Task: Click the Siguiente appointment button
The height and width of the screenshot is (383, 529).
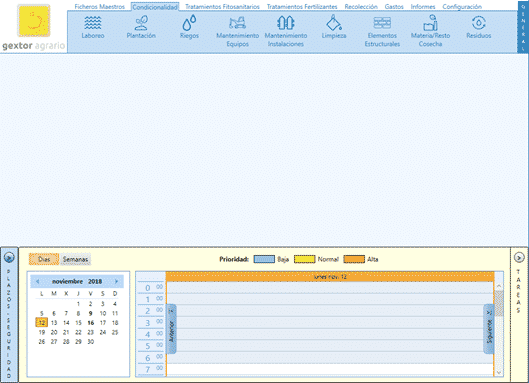Action: click(489, 329)
